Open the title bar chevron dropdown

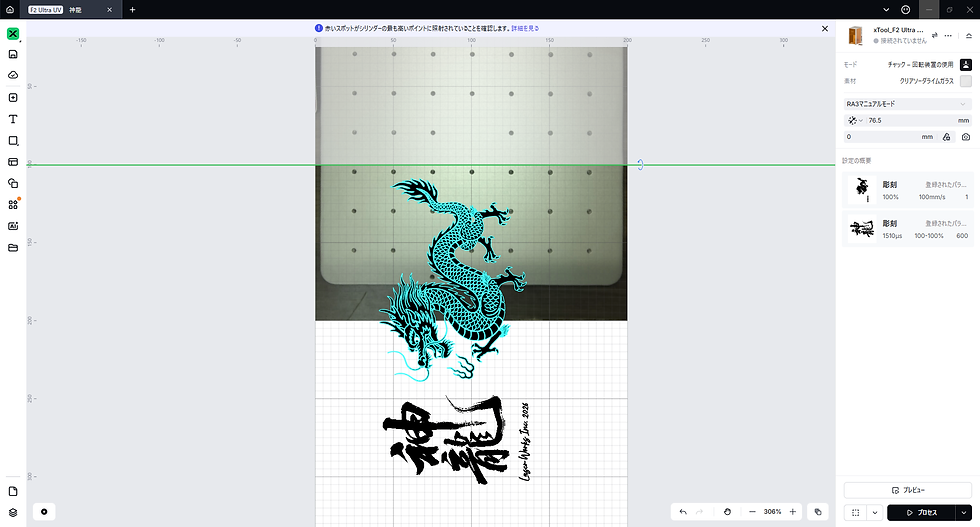pos(886,9)
